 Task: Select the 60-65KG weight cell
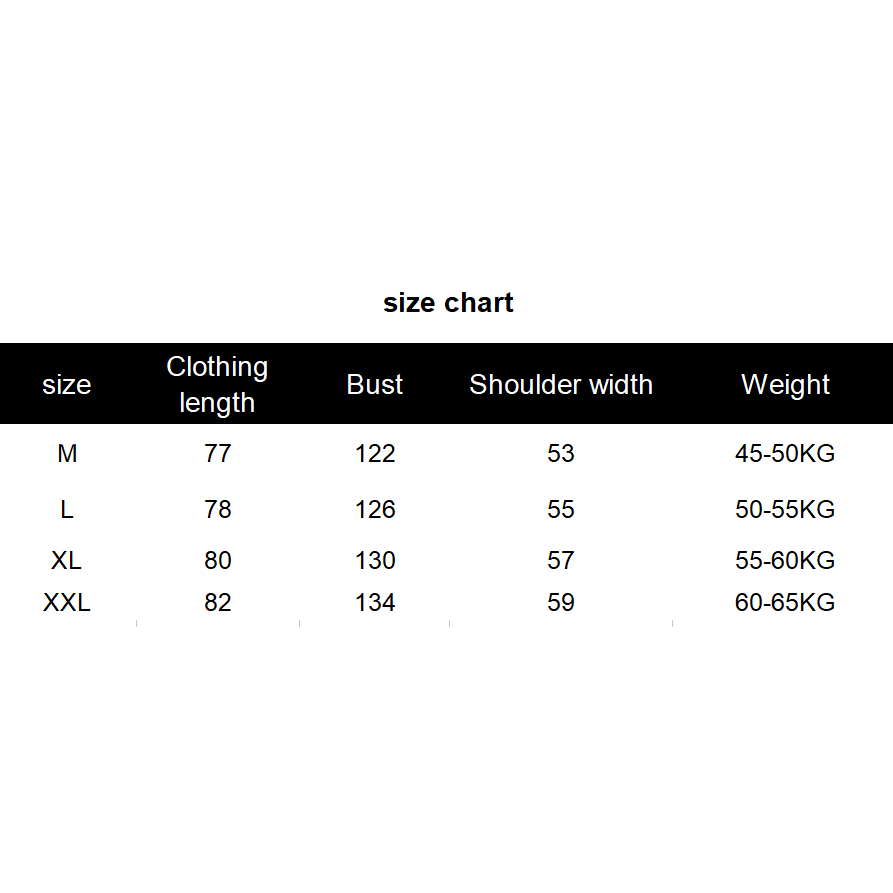tap(785, 603)
